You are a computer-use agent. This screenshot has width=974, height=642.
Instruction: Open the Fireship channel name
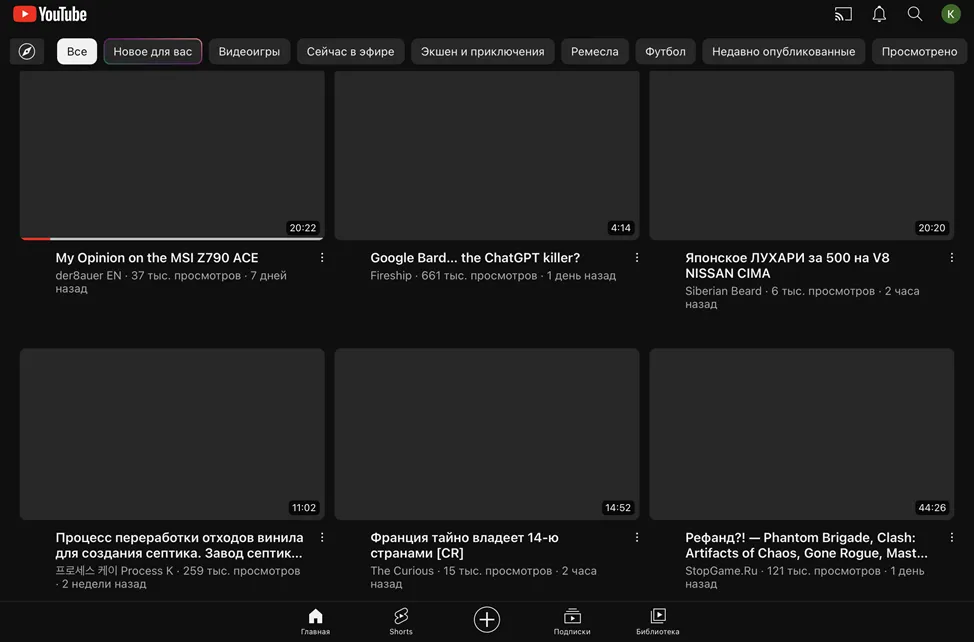[391, 276]
